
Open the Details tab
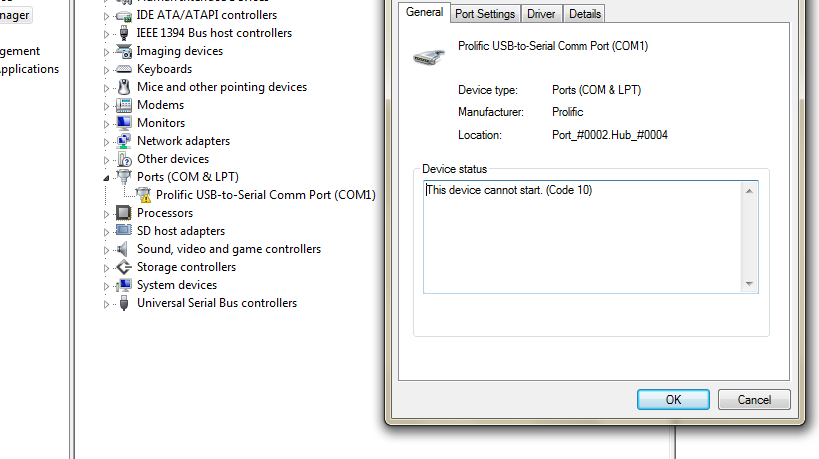[584, 14]
